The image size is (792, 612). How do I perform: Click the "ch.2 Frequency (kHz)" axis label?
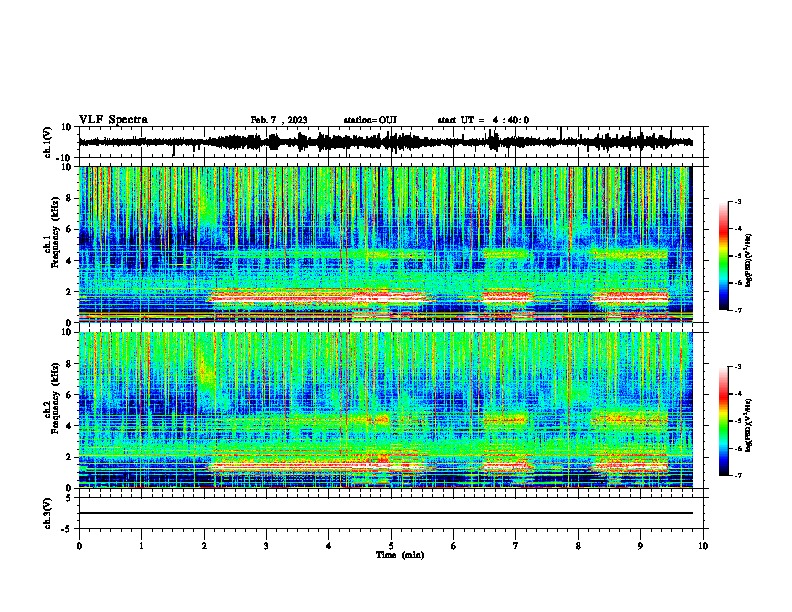point(51,398)
